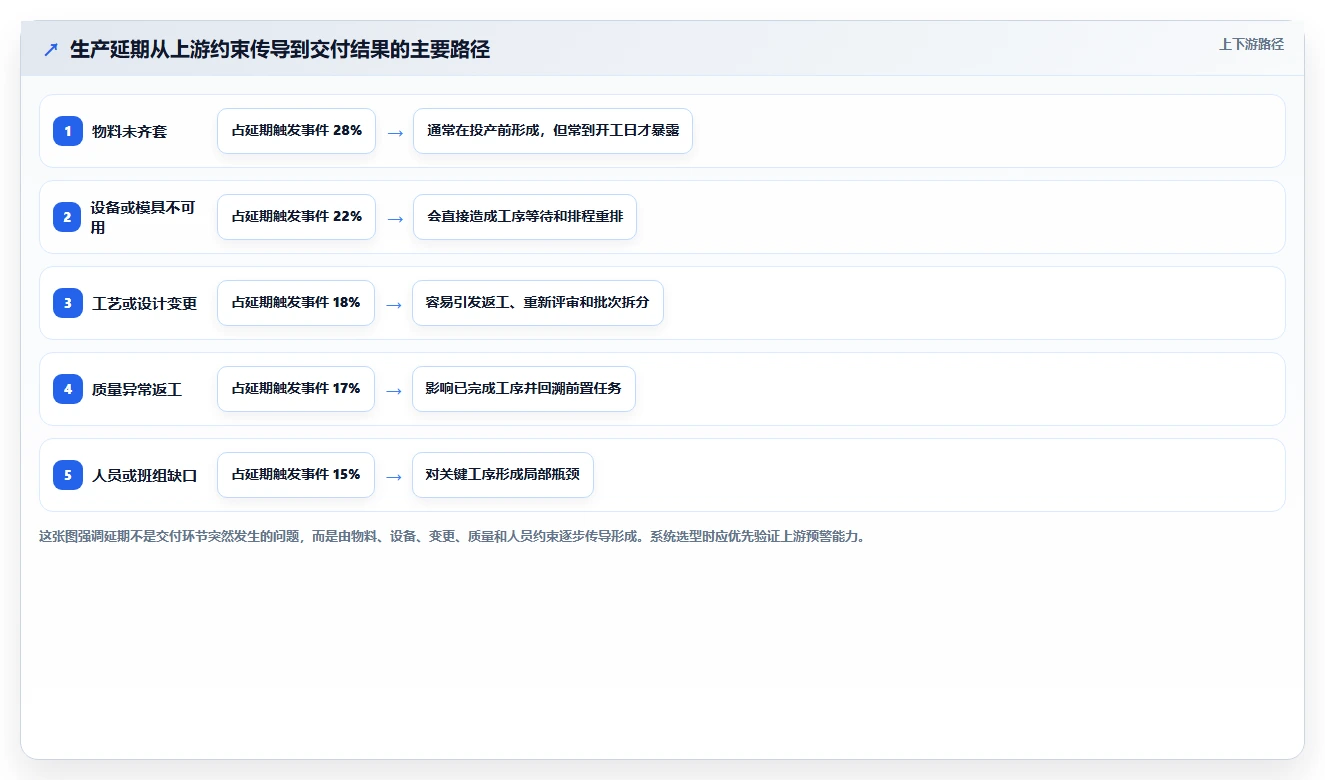The width and height of the screenshot is (1325, 780).
Task: Click the arrow after 占延期触发事件 22%
Action: (395, 218)
